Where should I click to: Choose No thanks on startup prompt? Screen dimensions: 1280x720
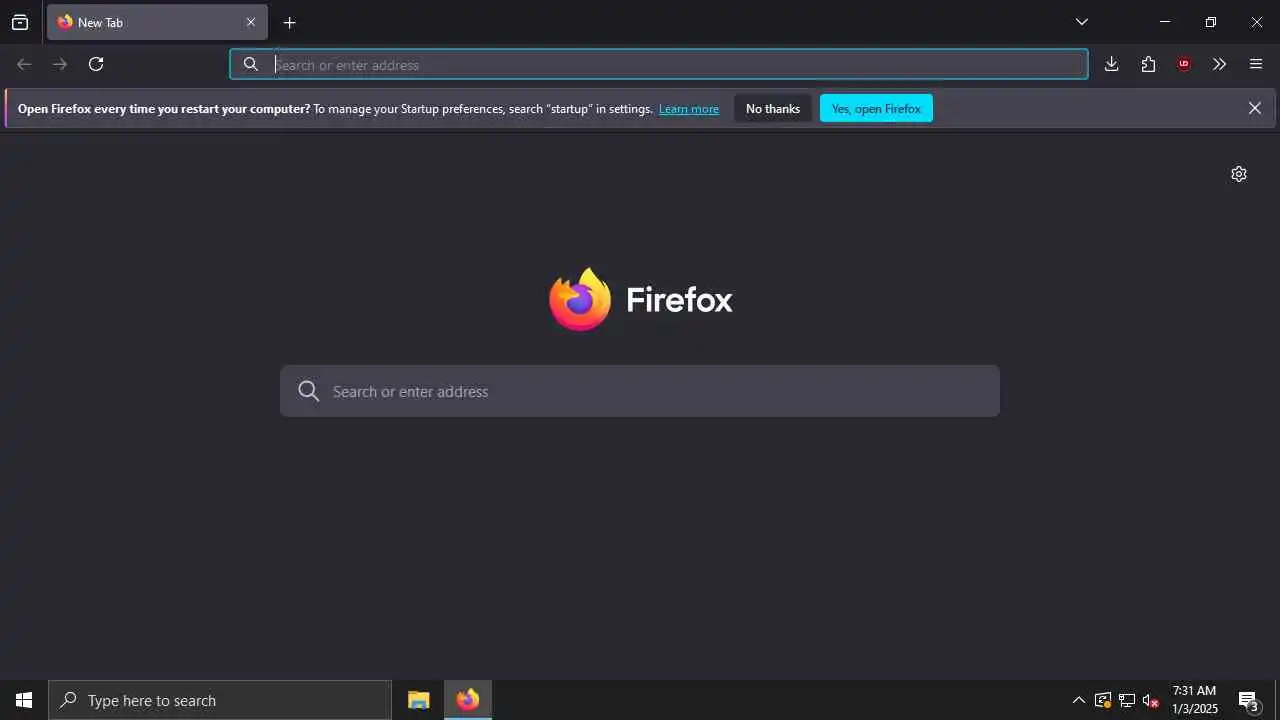[773, 108]
